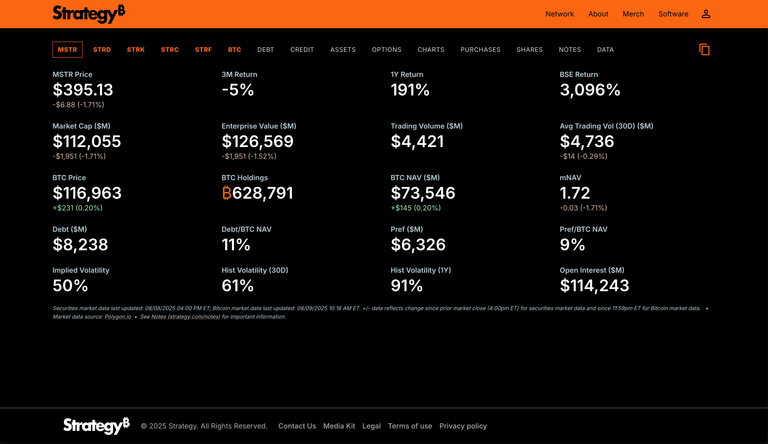768x444 pixels.
Task: Click the MSTR Price value $395.13
Action: click(83, 90)
